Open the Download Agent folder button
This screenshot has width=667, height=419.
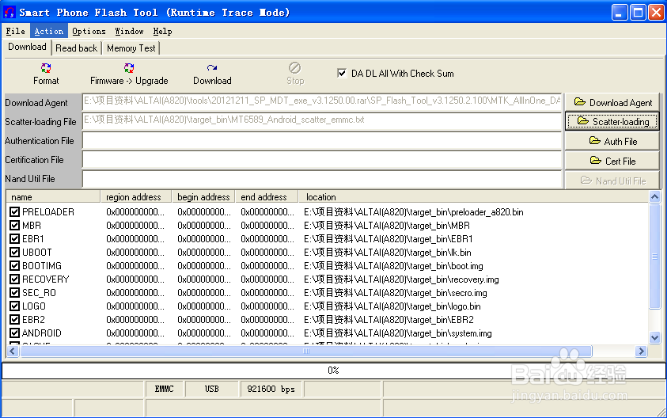pyautogui.click(x=613, y=103)
